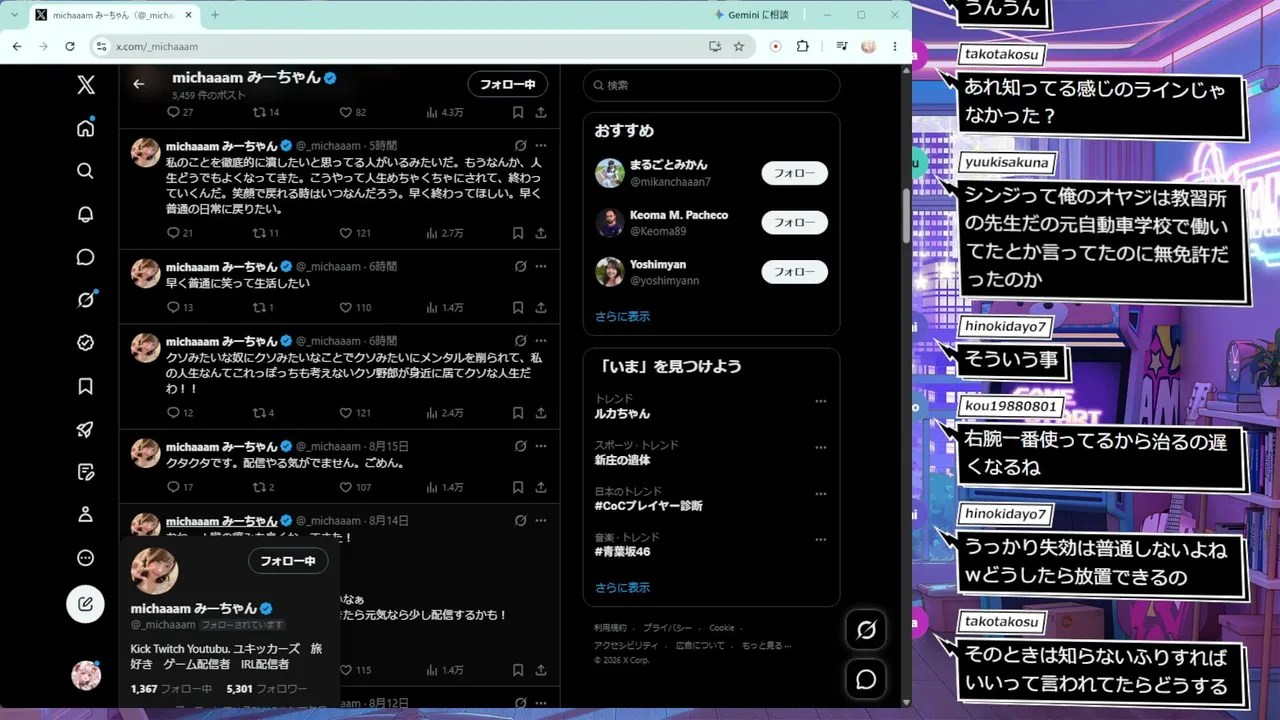Image resolution: width=1280 pixels, height=720 pixels.
Task: Like the post with 110 likes
Action: coord(355,307)
